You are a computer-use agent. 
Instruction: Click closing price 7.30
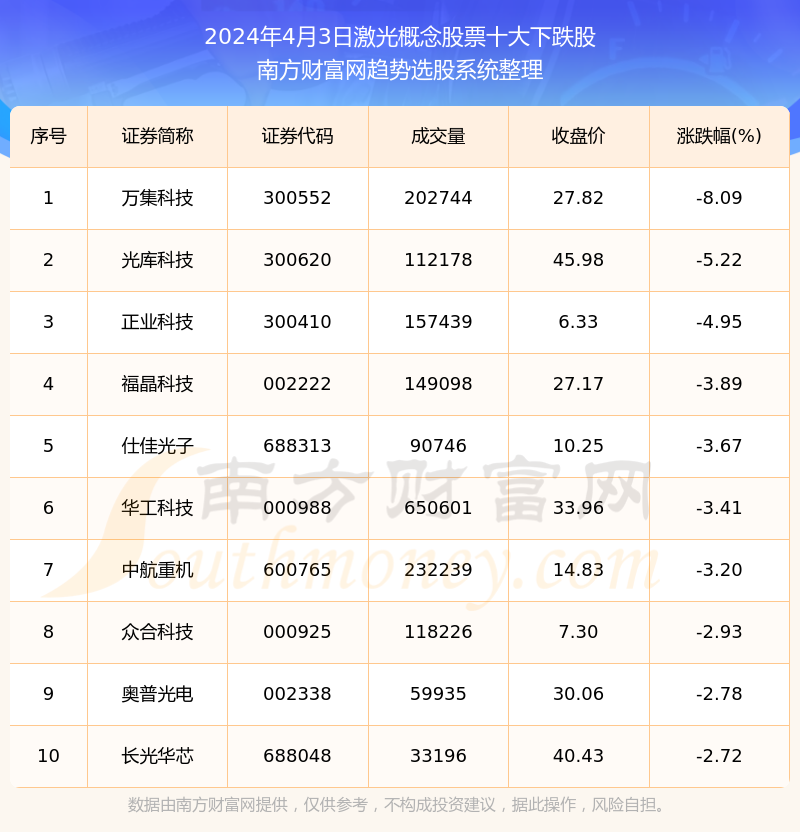coord(578,632)
